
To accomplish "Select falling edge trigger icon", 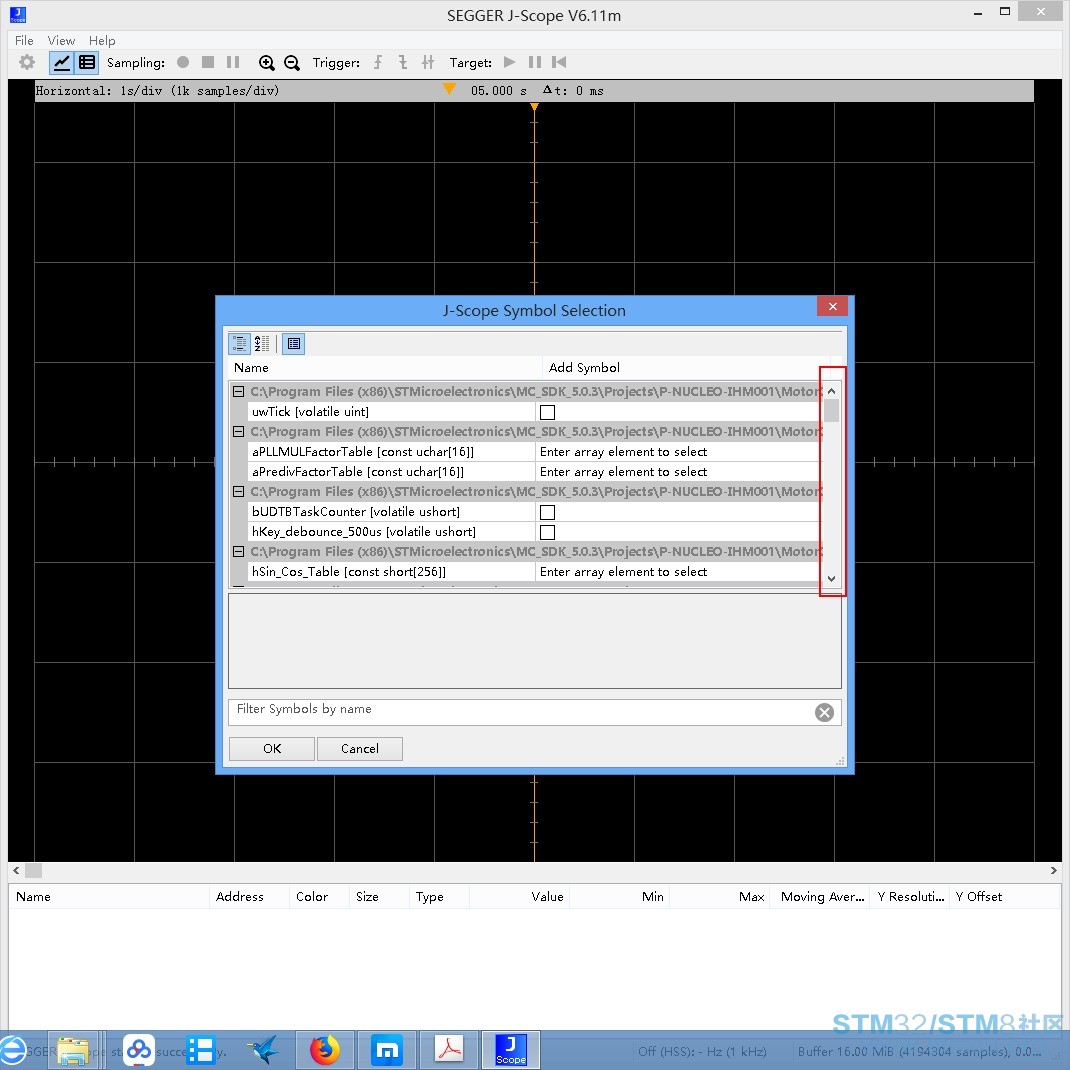I will click(403, 63).
